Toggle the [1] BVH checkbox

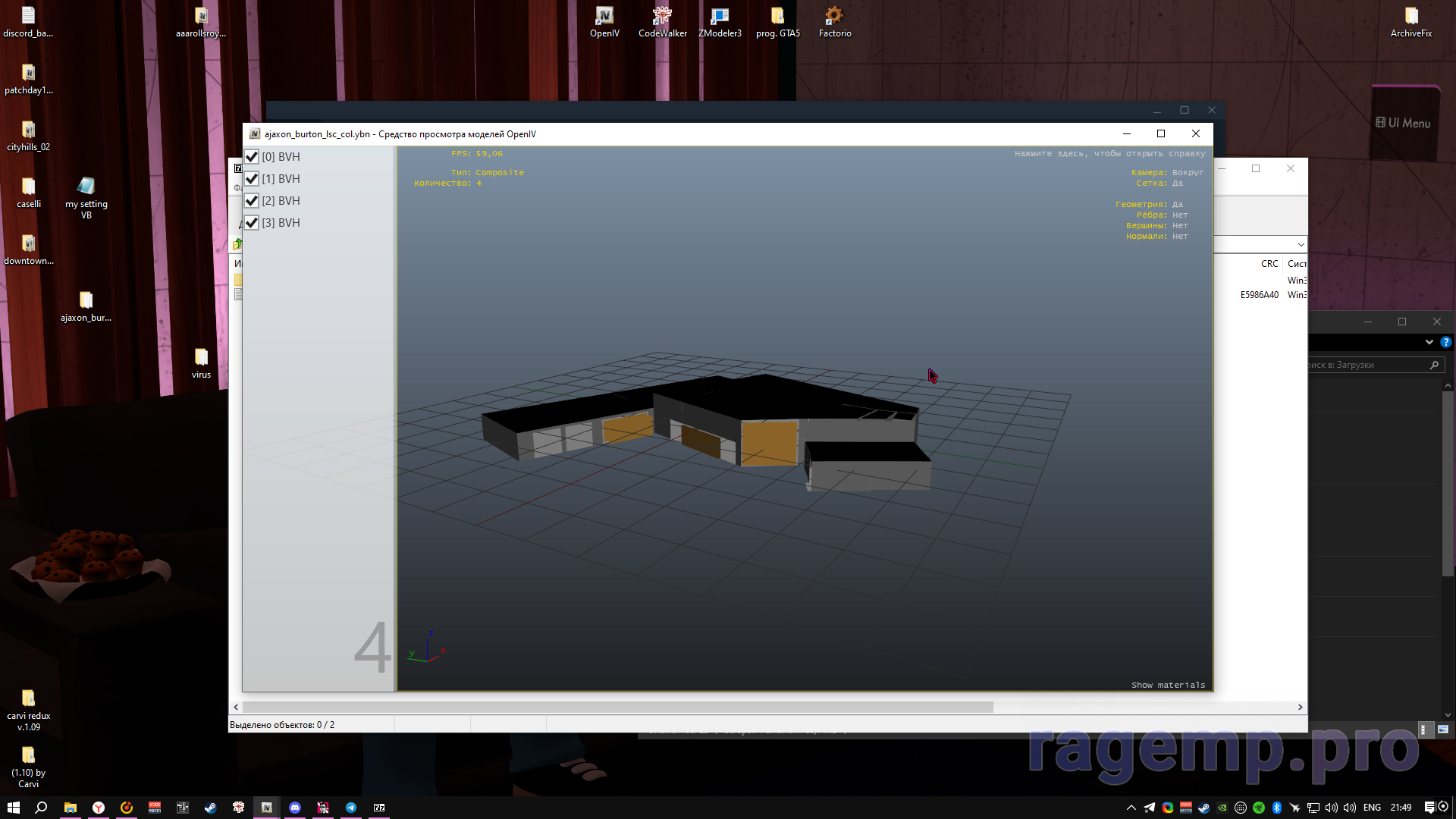(252, 179)
